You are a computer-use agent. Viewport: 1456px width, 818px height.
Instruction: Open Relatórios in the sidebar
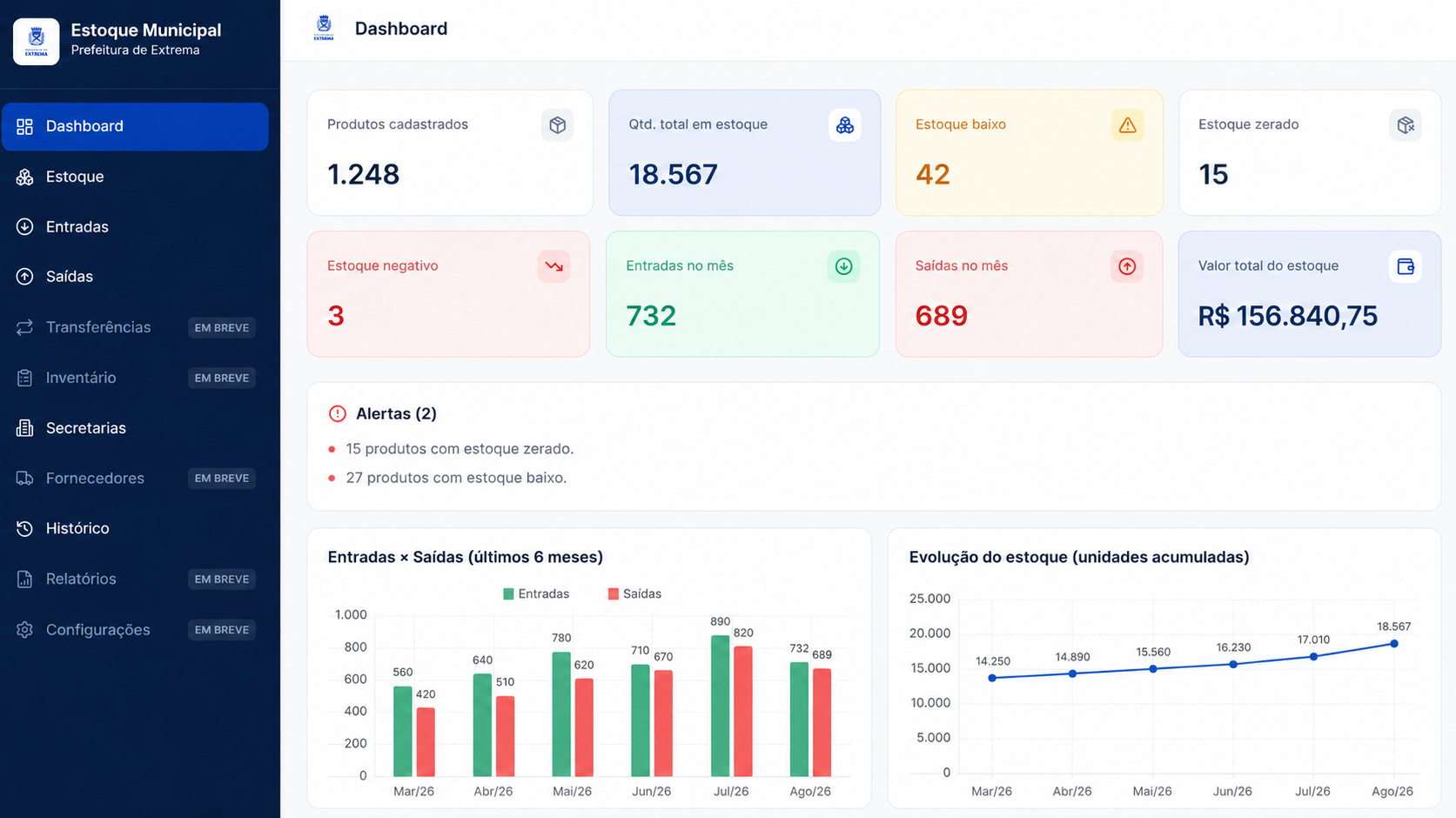[x=135, y=579]
